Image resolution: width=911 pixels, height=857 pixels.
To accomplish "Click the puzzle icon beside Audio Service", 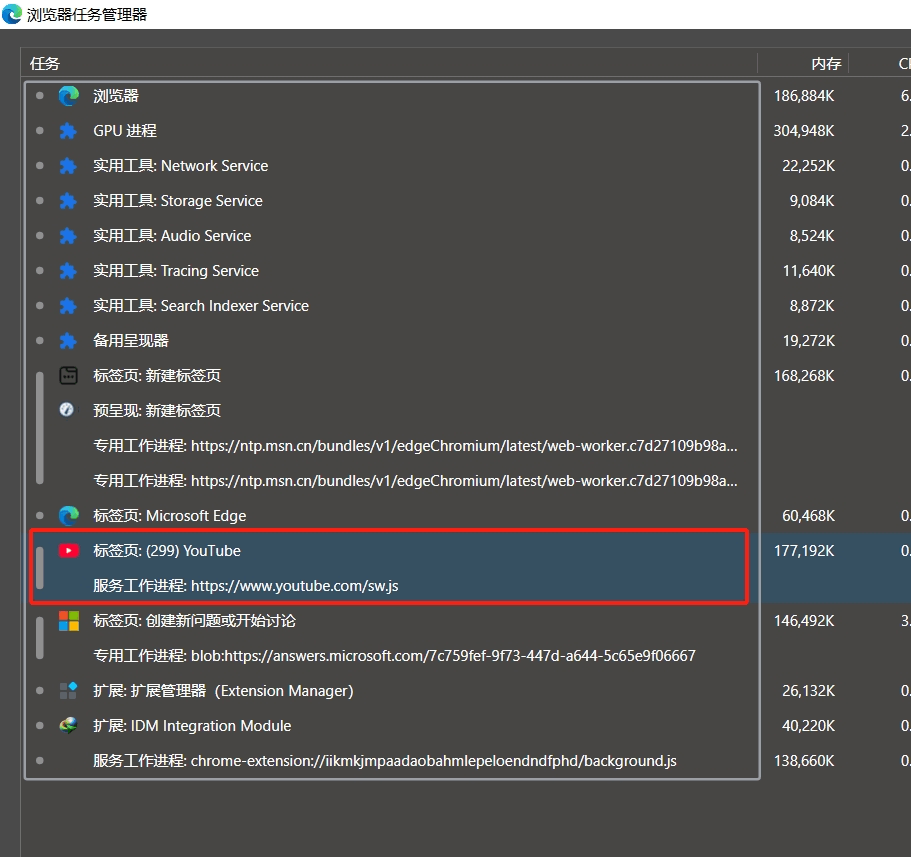I will 68,236.
